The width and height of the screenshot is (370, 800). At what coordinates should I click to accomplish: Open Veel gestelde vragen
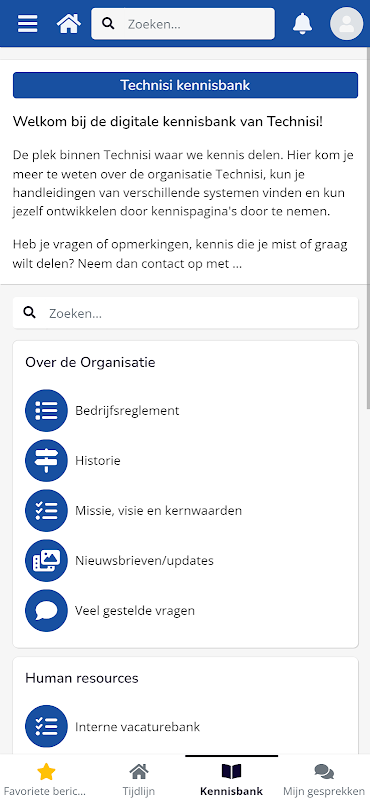(x=135, y=611)
